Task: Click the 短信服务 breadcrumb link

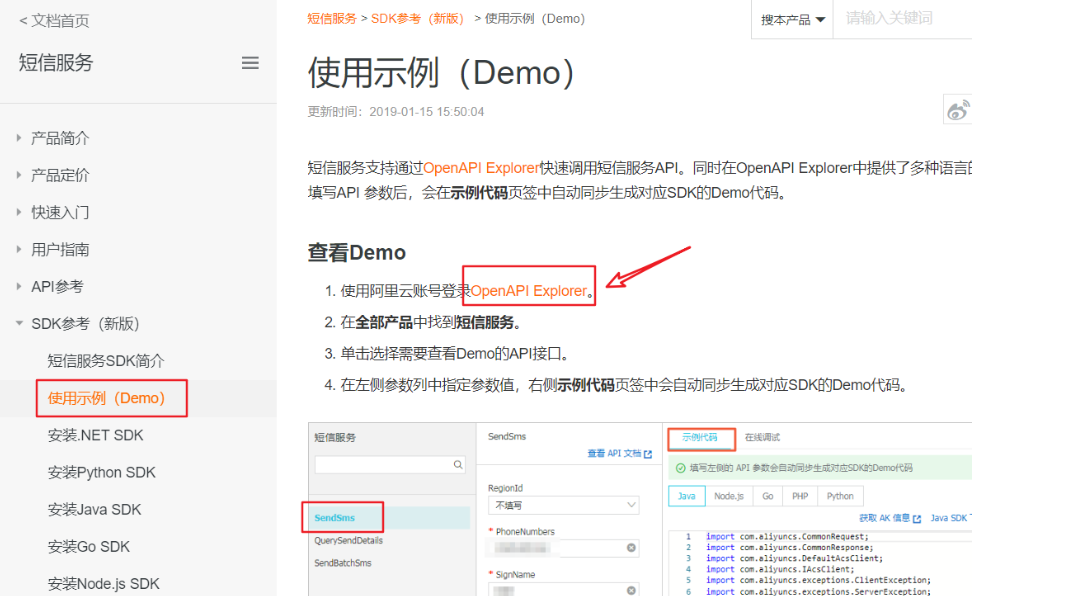Action: tap(331, 17)
